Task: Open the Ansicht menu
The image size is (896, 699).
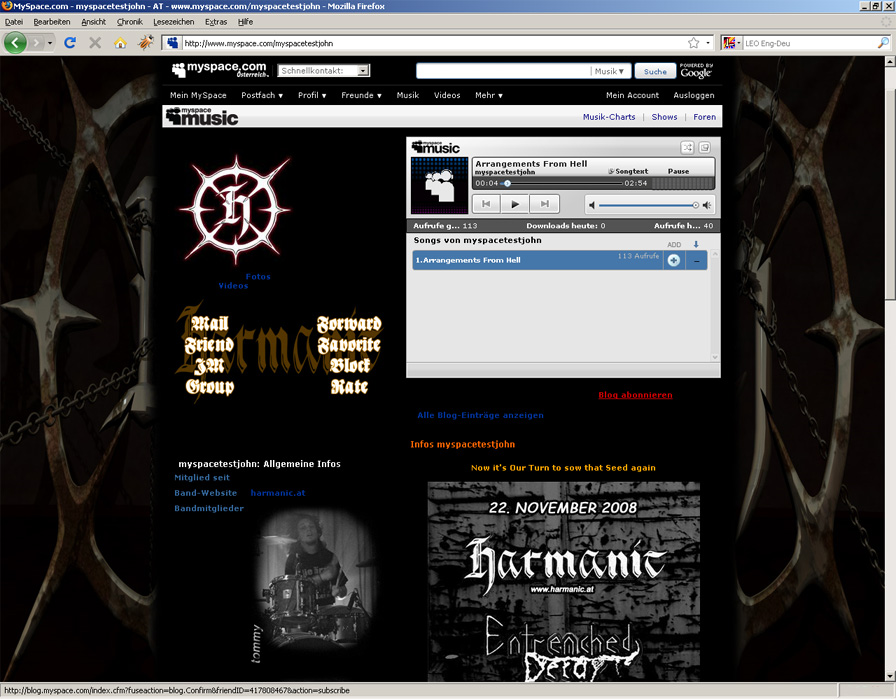Action: [93, 22]
